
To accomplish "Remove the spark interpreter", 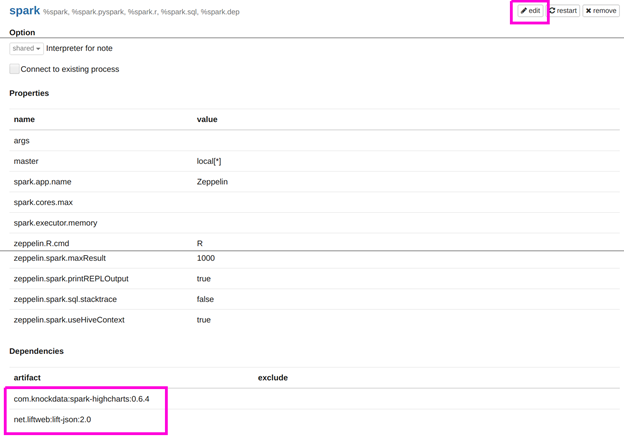I will (x=601, y=11).
